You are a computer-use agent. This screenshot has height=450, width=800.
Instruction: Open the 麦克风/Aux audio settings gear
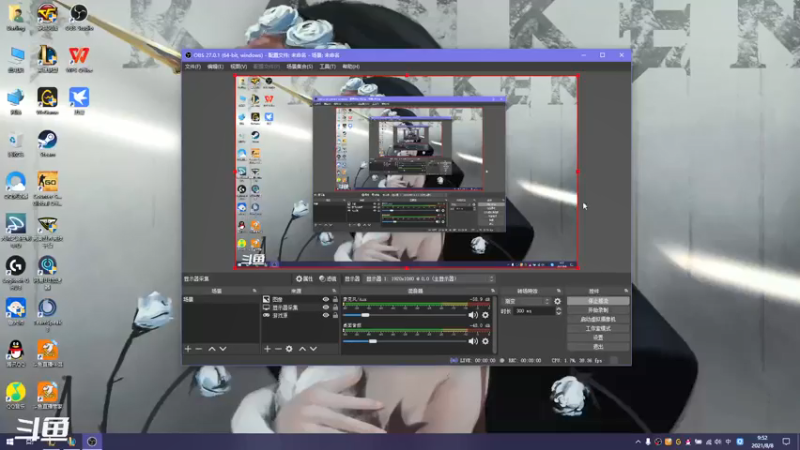485,315
